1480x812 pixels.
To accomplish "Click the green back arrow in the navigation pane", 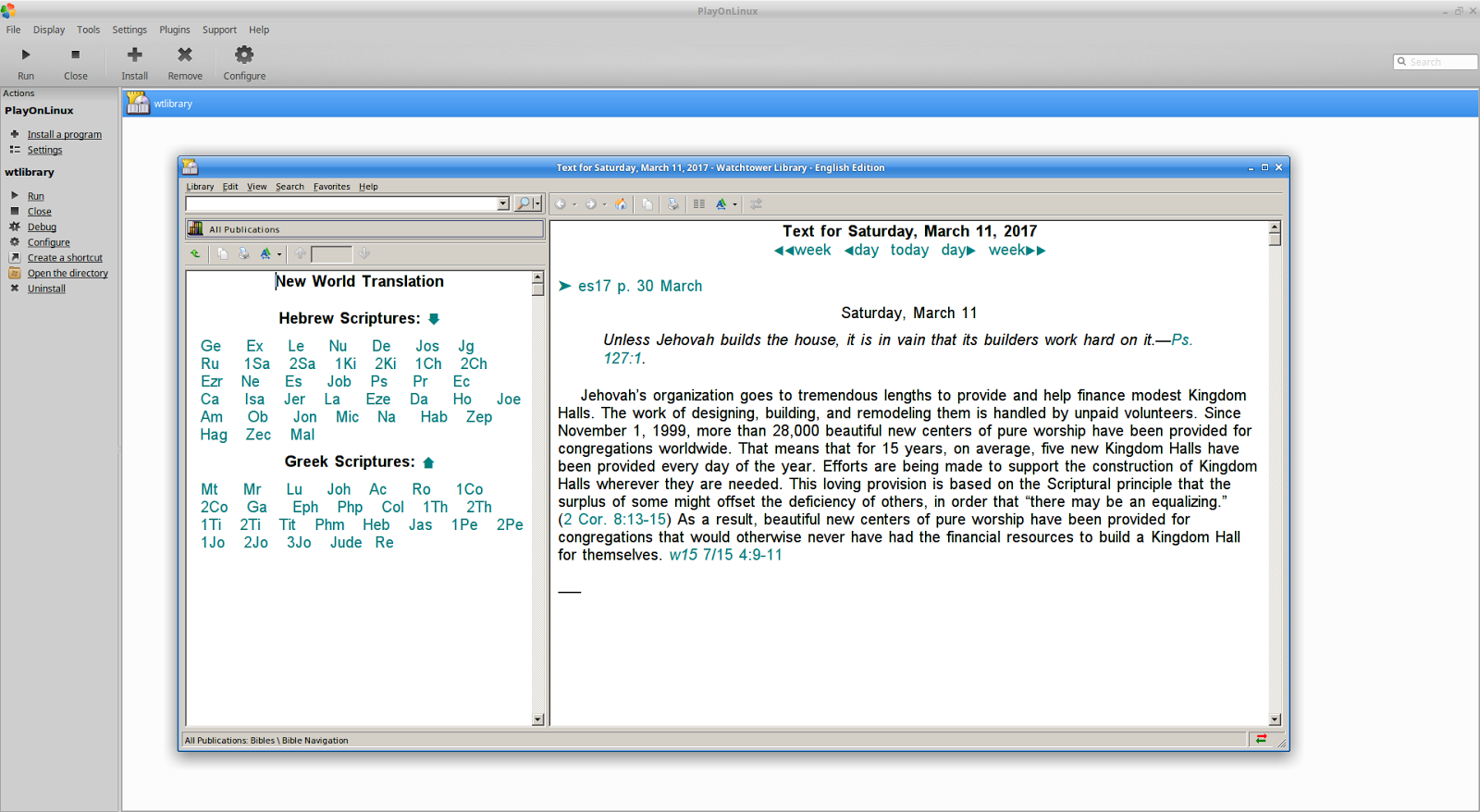I will [195, 253].
